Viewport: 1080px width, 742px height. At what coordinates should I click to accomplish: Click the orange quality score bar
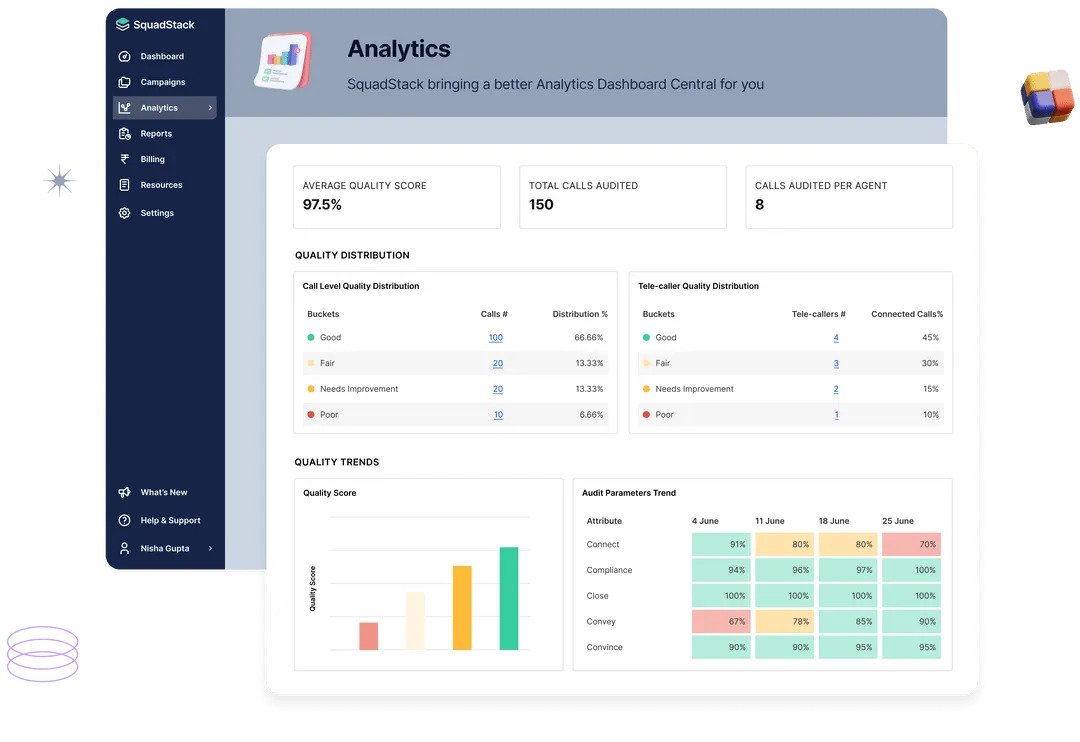tap(462, 608)
